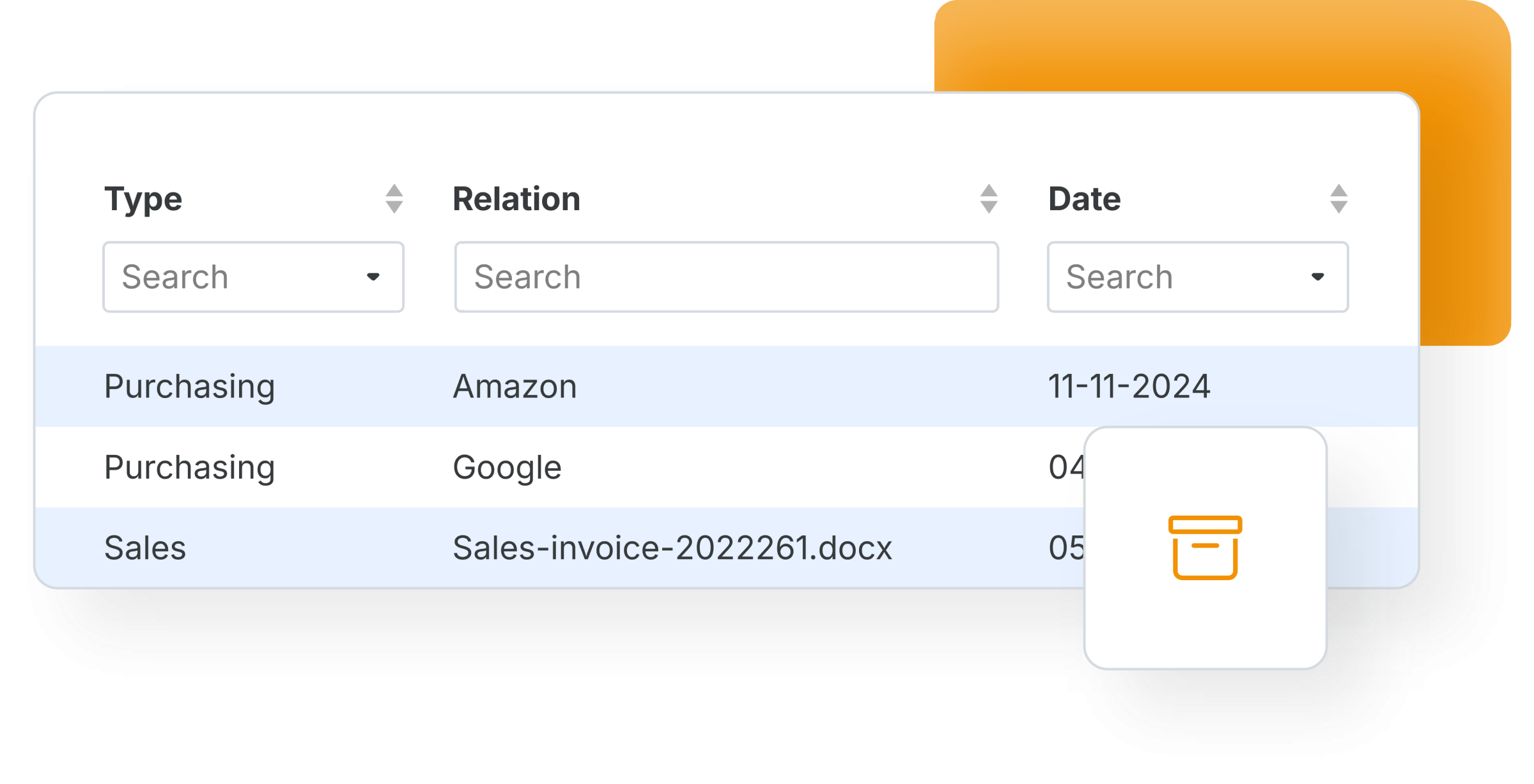The image size is (1534, 784).
Task: Click the Date filter search box
Action: (1198, 277)
